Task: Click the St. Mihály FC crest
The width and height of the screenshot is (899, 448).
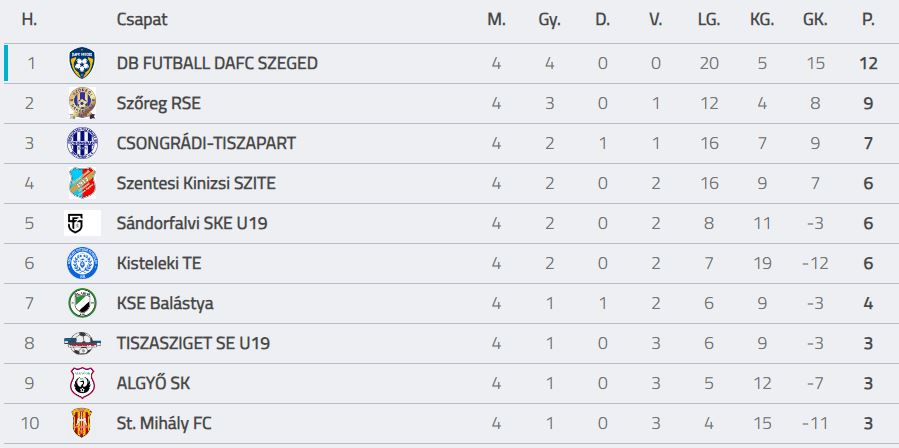Action: (x=82, y=423)
